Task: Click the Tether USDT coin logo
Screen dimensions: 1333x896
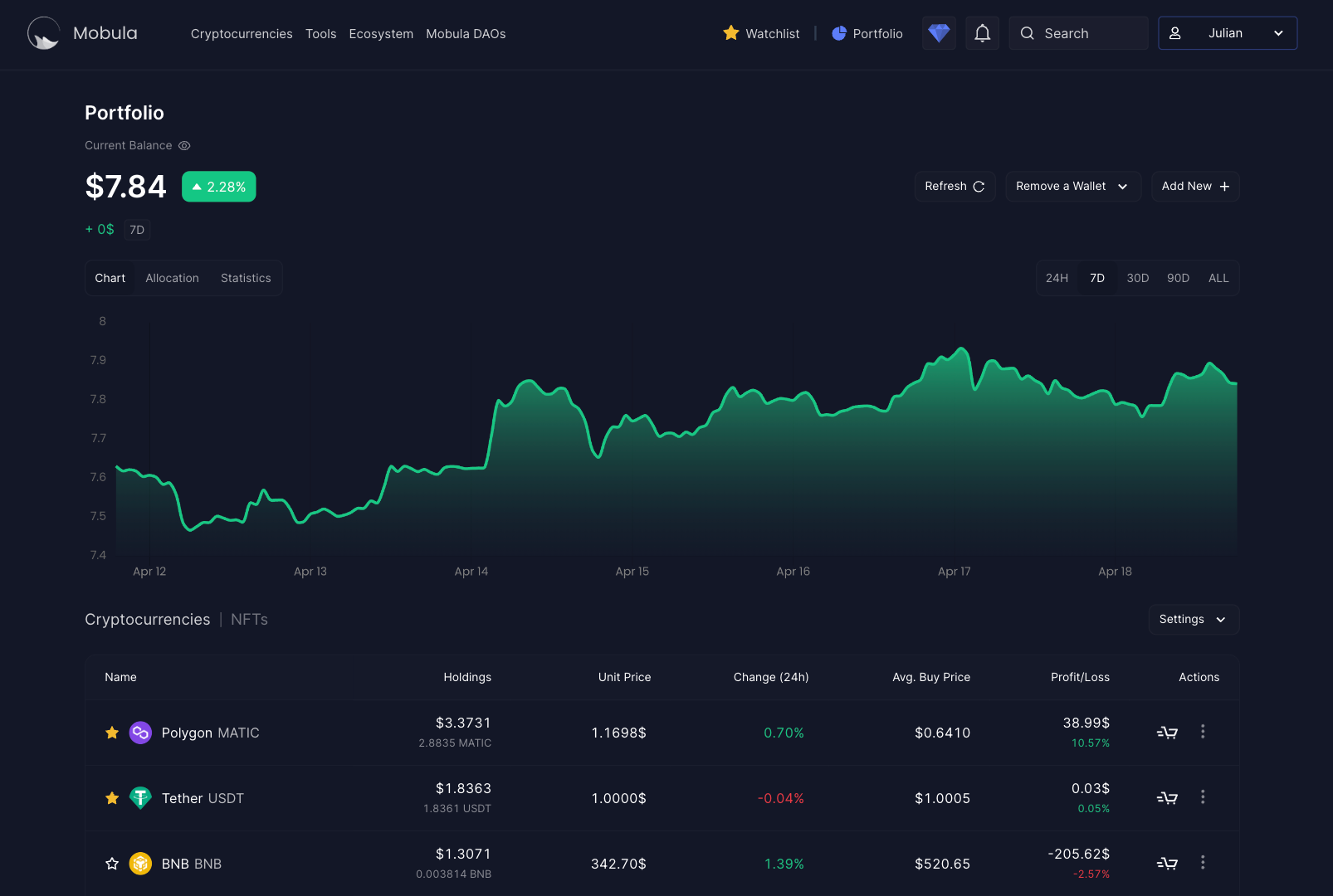Action: tap(140, 798)
